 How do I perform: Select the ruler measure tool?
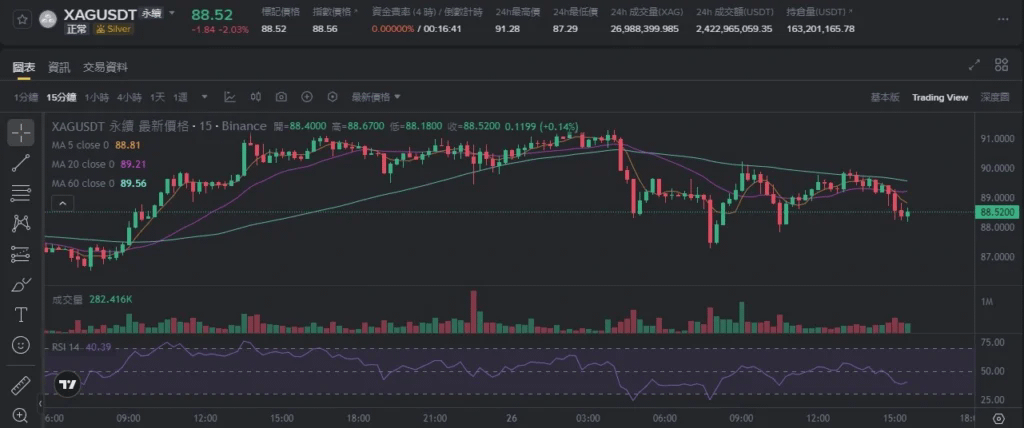pyautogui.click(x=21, y=385)
